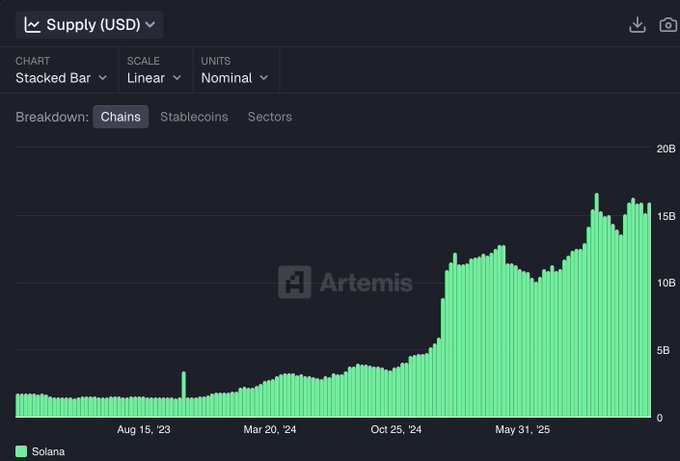This screenshot has width=680, height=461.
Task: Click the Artemis logo watermark icon
Action: 294,282
